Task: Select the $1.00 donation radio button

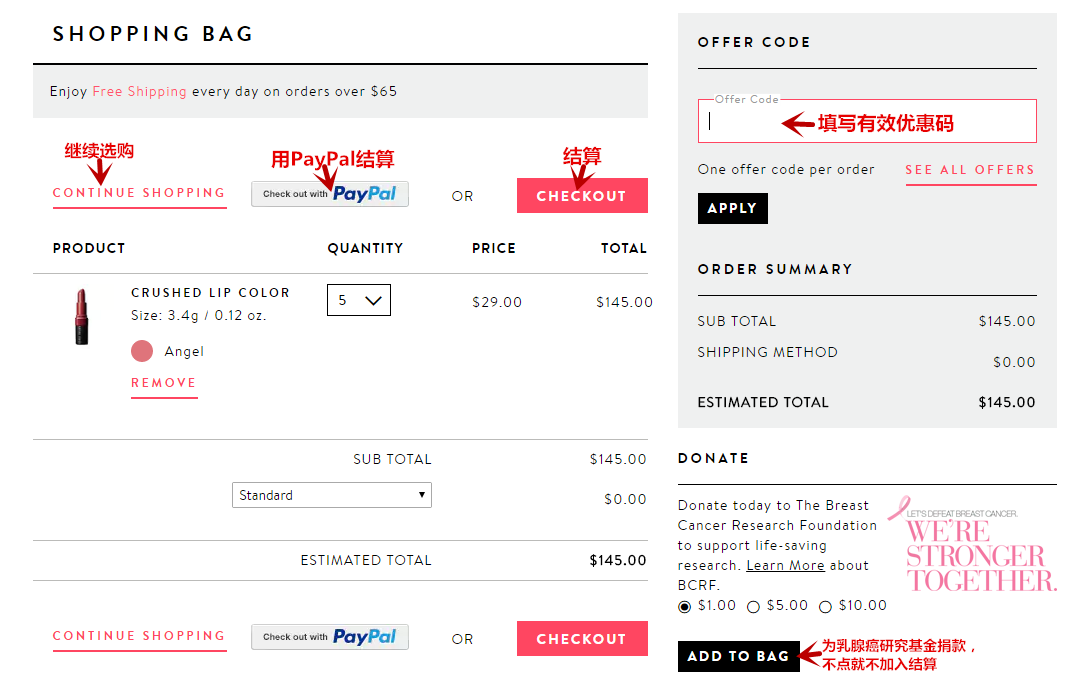Action: point(684,607)
